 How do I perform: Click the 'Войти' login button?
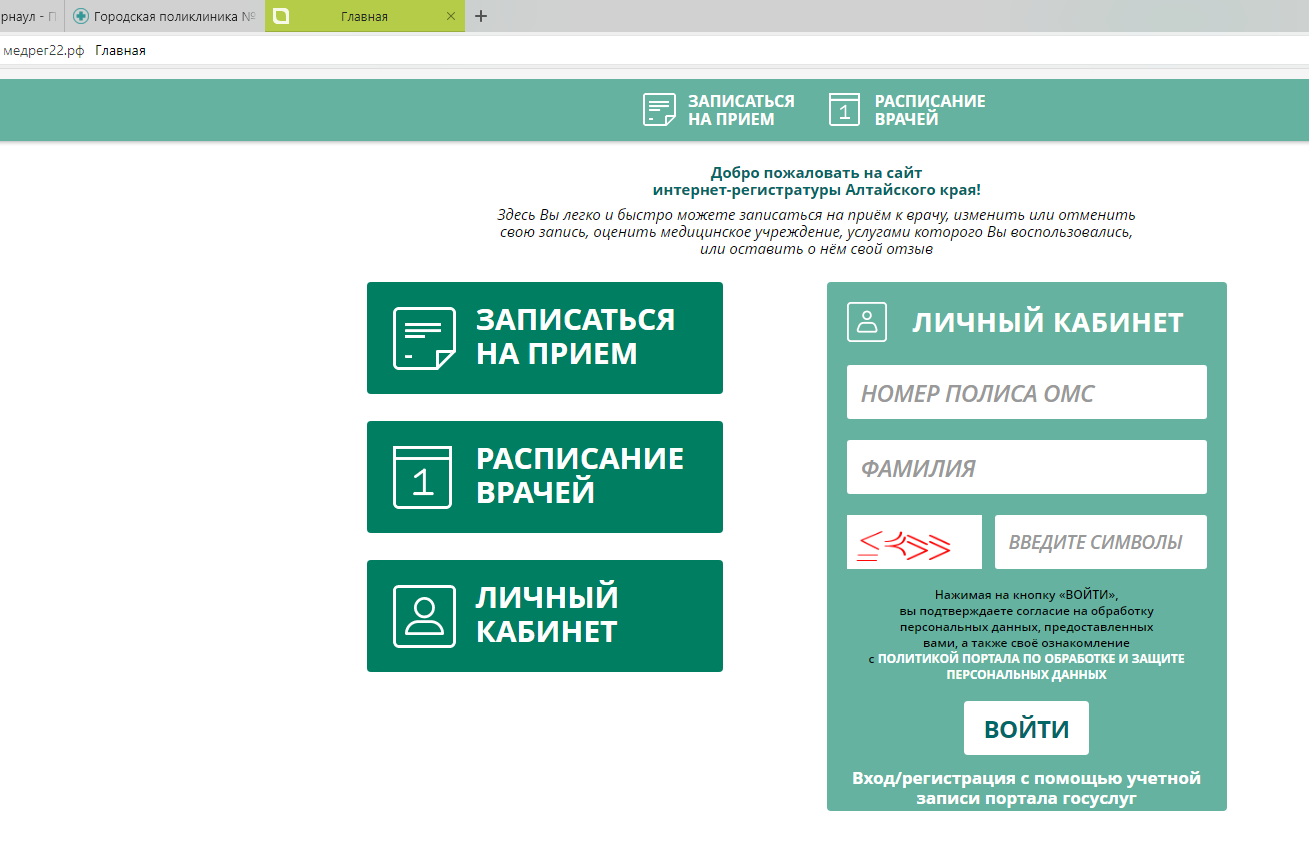[1026, 728]
